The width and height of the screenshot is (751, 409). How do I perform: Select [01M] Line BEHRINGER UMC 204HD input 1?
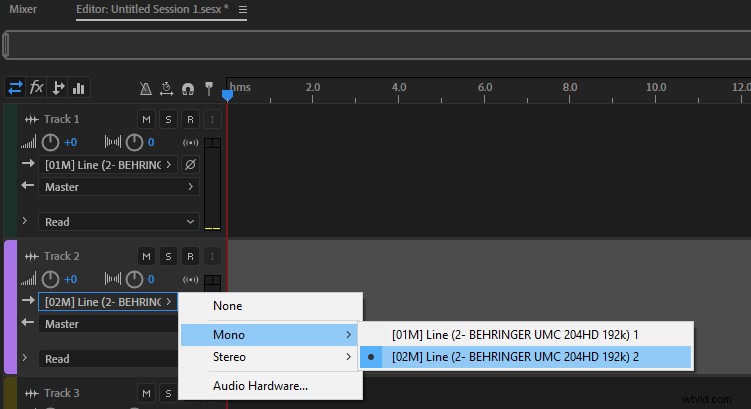click(525, 335)
